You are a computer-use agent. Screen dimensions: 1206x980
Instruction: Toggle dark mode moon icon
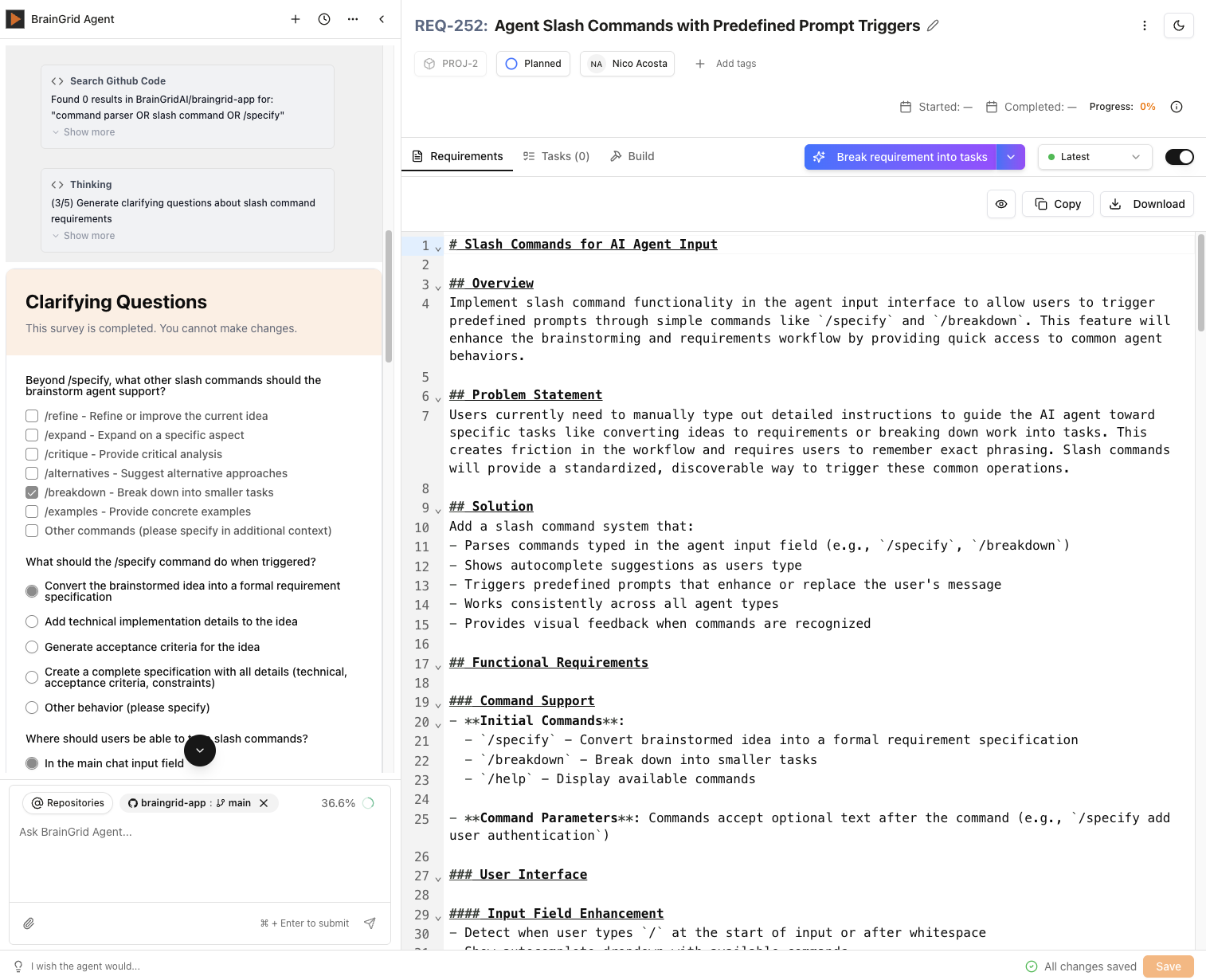click(x=1178, y=25)
